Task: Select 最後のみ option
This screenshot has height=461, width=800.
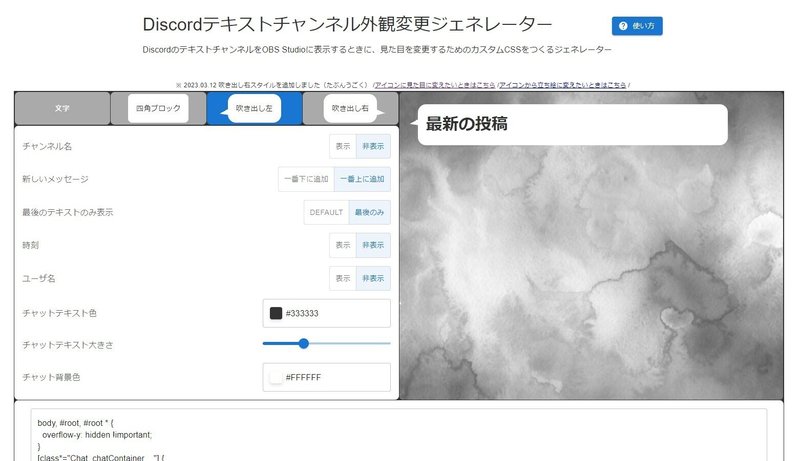Action: (369, 212)
